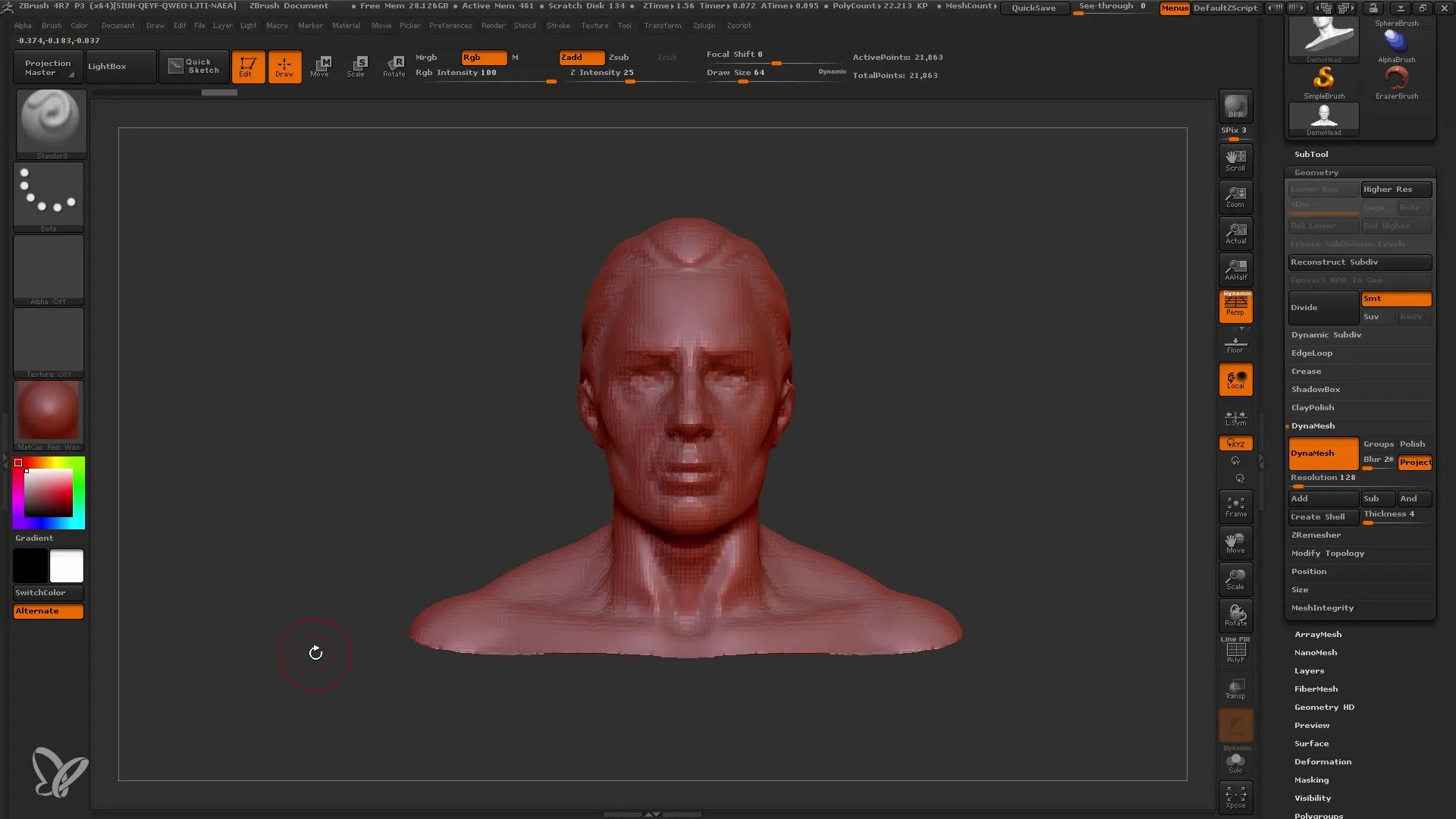Click the EraserBrush icon
The image size is (1456, 819).
(1397, 79)
